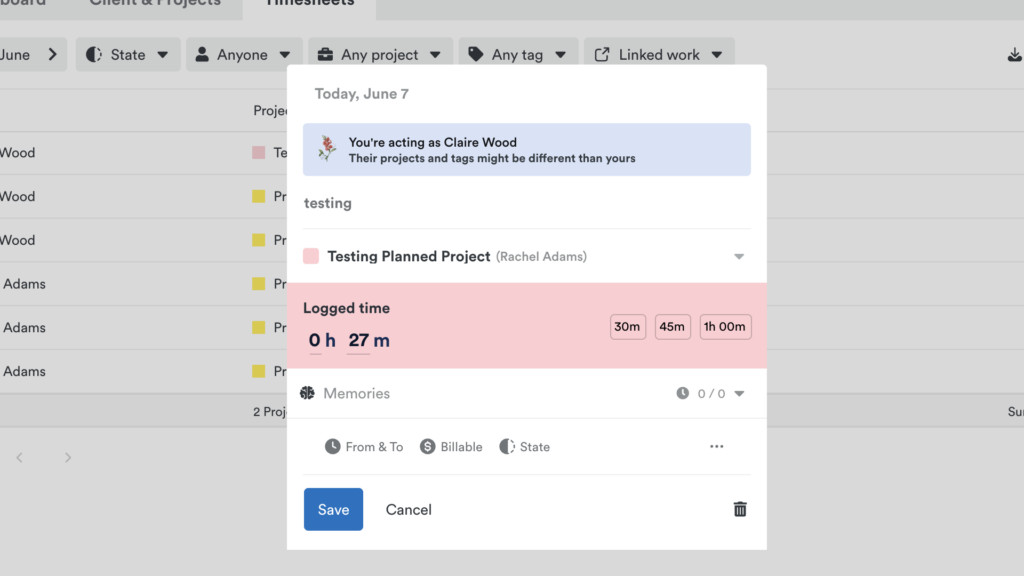Click the yellow project swatch in second row
Viewport: 1024px width, 576px height.
point(259,197)
